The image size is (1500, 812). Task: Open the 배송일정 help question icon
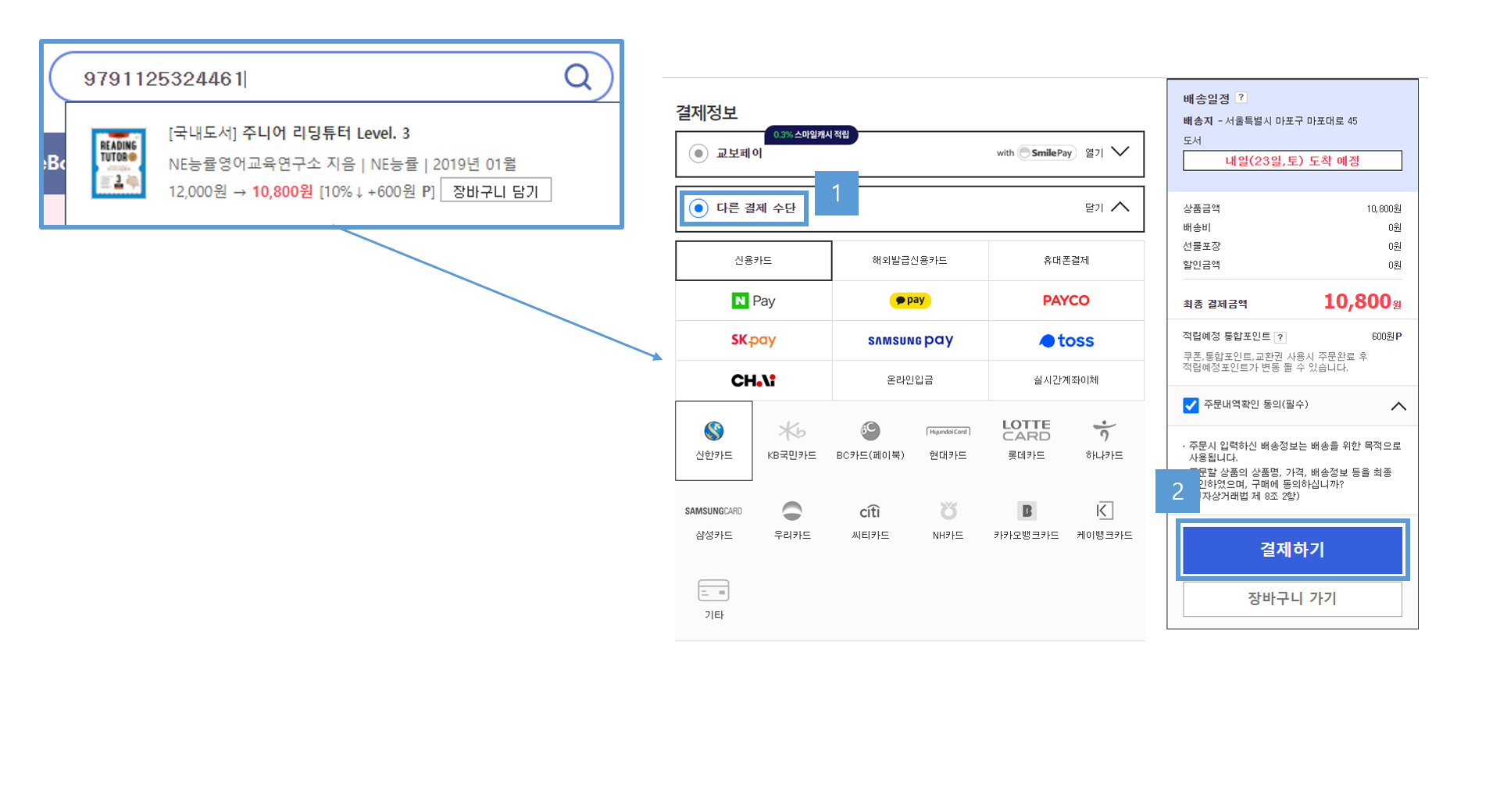pyautogui.click(x=1241, y=98)
